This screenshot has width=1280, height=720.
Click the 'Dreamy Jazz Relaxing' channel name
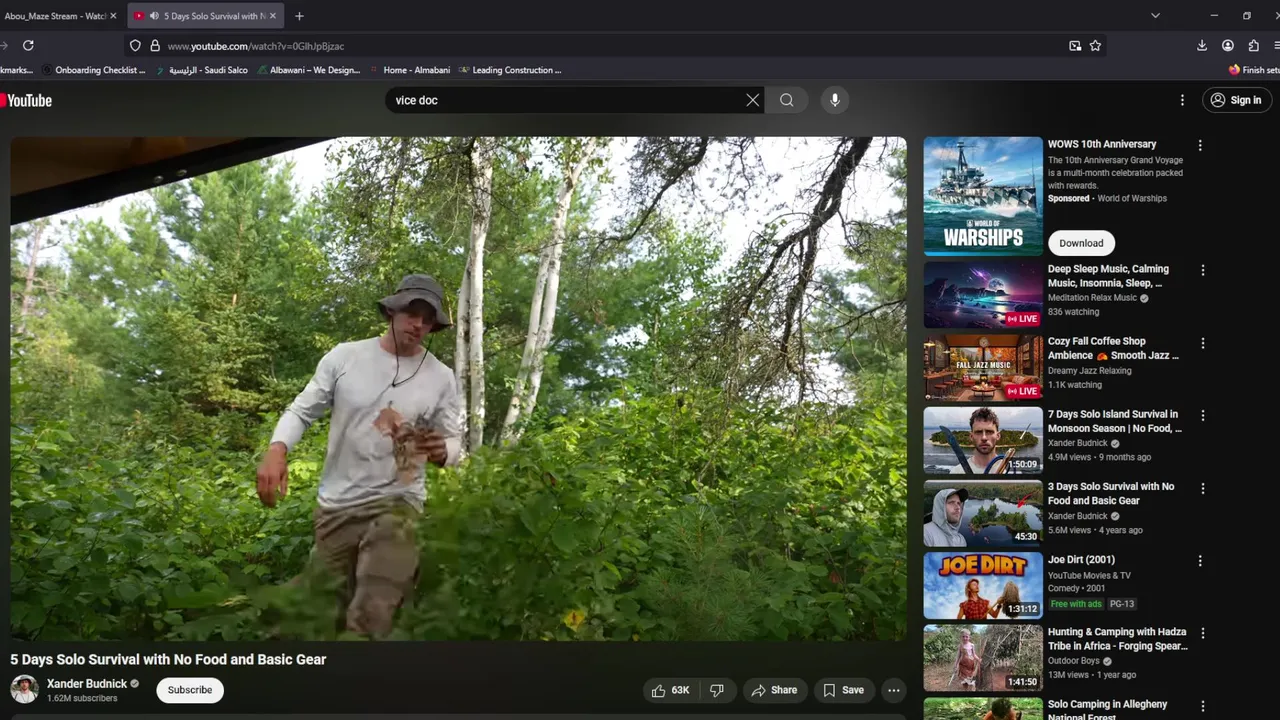[x=1090, y=371]
